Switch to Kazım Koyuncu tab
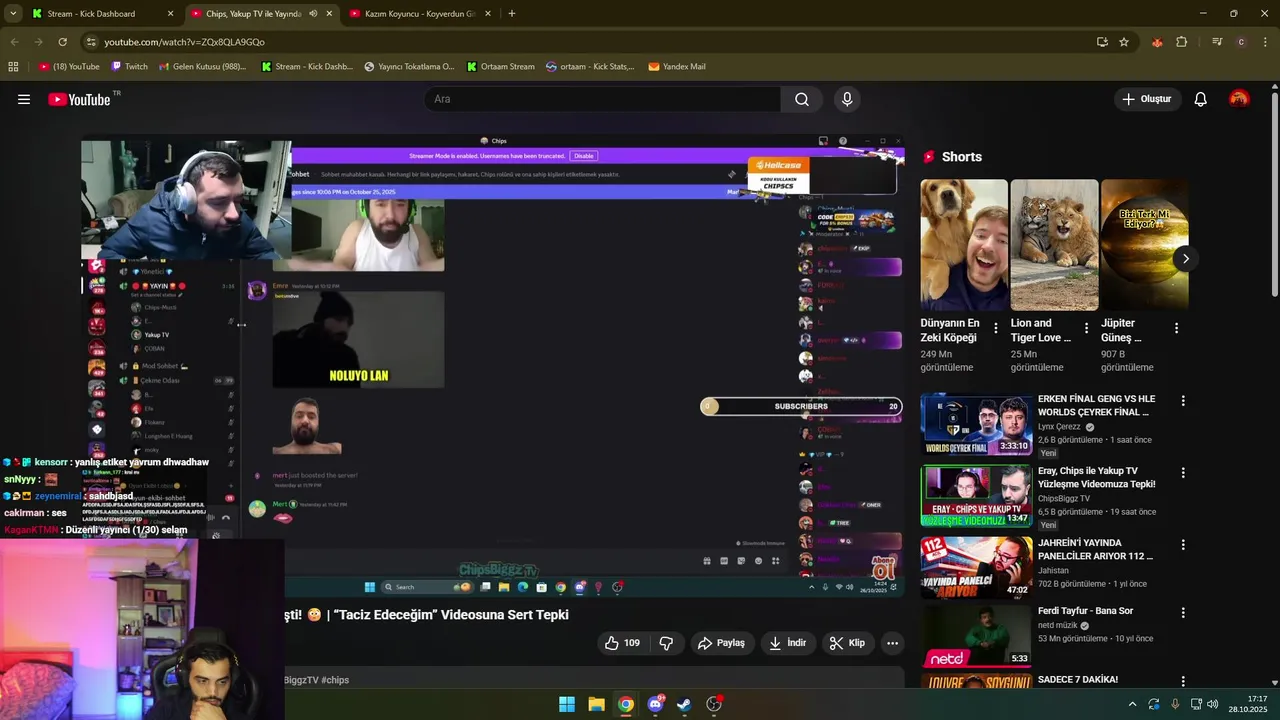Viewport: 1280px width, 720px height. [420, 14]
